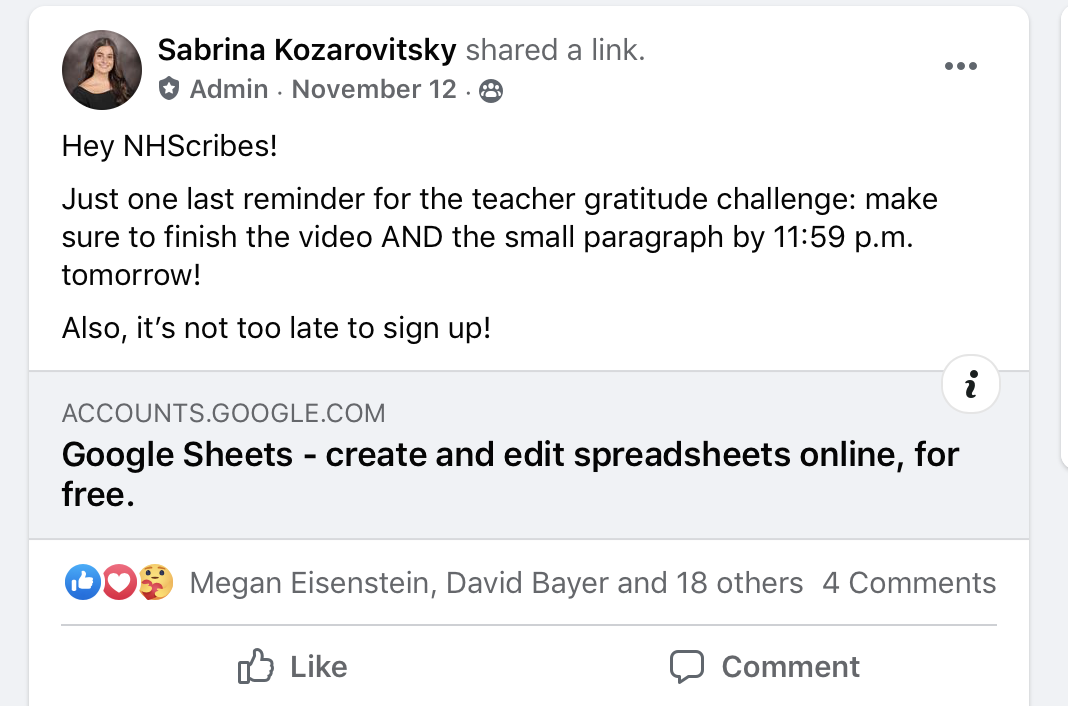Click the "Hey NHScribes!" post text
Viewport: 1068px width, 706px height.
coord(169,147)
